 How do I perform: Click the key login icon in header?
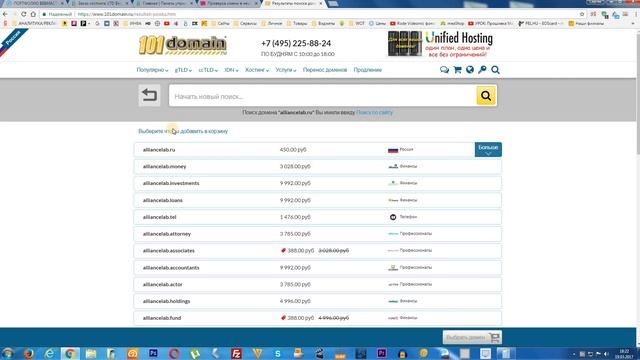482,70
